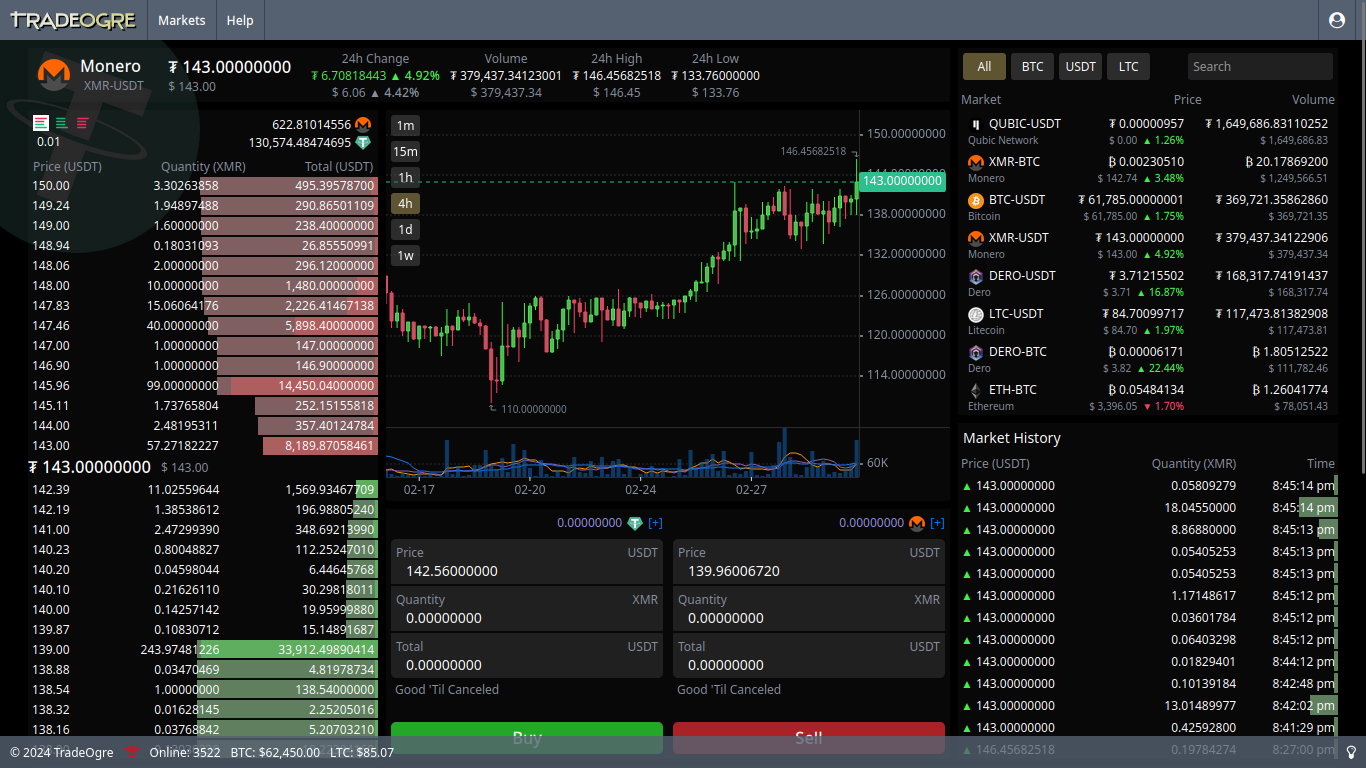Screen dimensions: 1366x768
Task: Click the 02-24 date on chart axis
Action: coord(640,490)
